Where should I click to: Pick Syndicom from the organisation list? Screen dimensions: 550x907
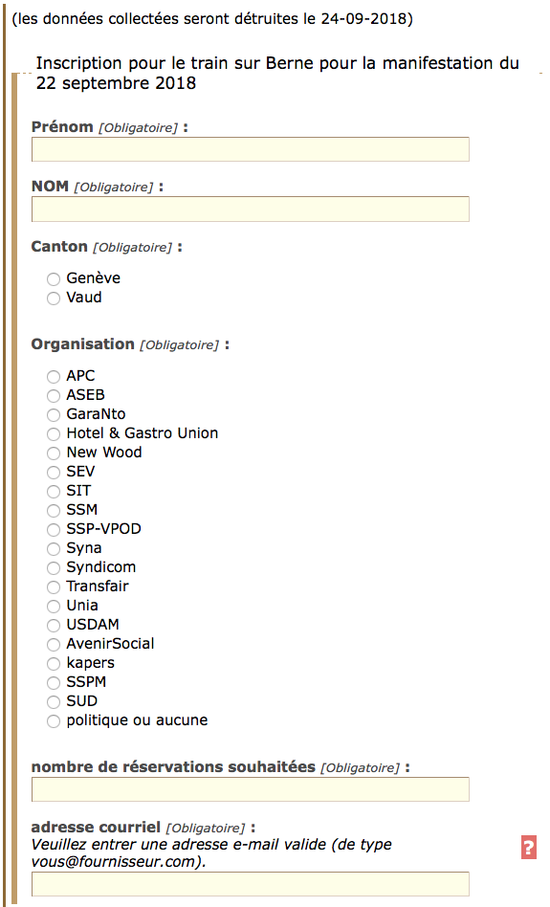tap(53, 568)
